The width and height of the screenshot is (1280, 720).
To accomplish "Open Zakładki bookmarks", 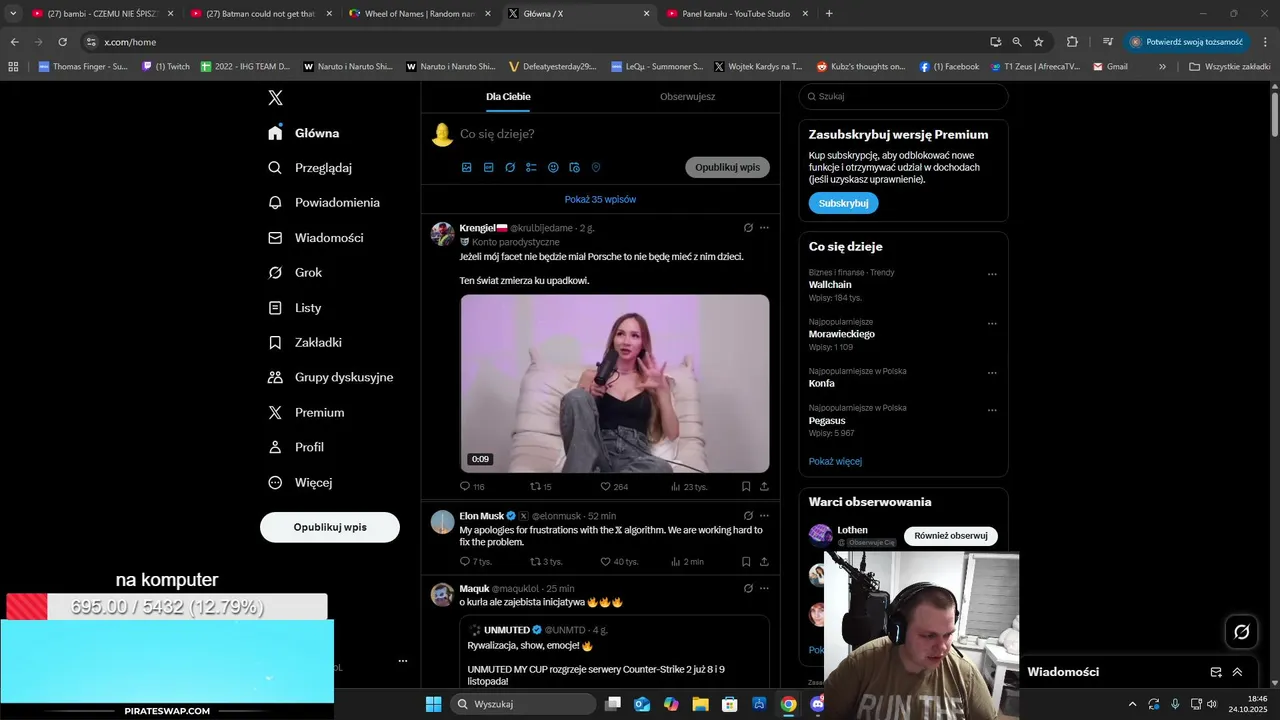I will [x=305, y=343].
